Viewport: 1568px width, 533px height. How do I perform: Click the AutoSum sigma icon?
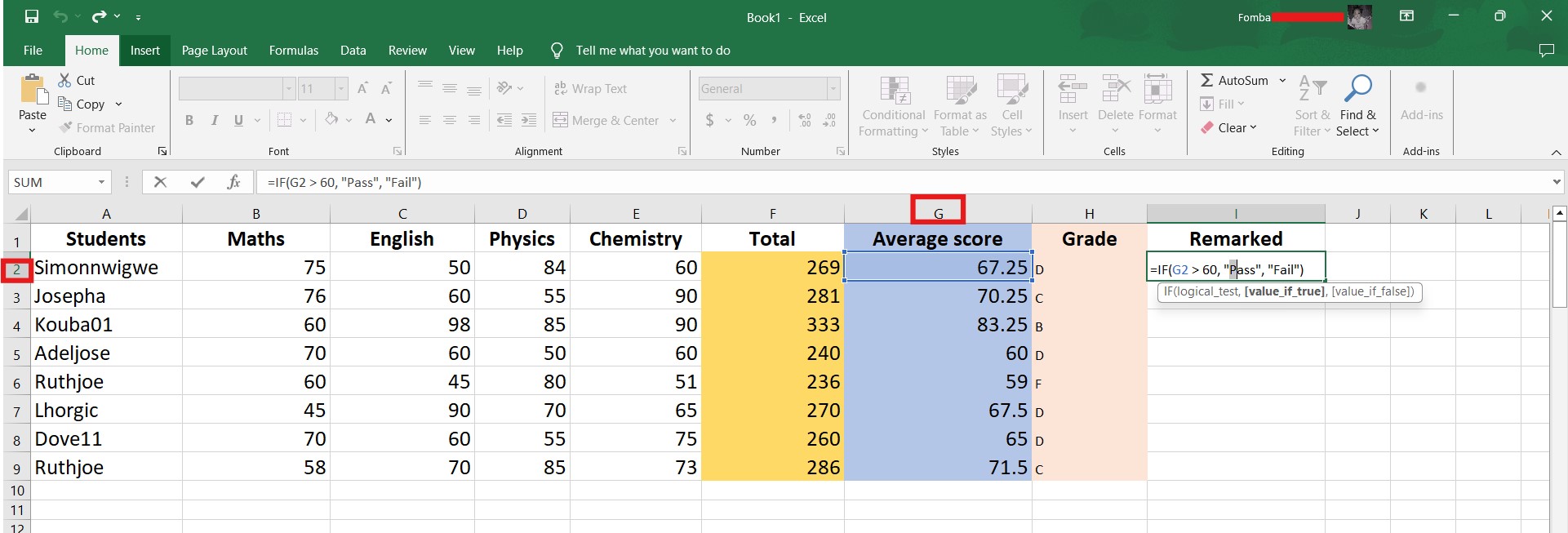click(x=1206, y=80)
